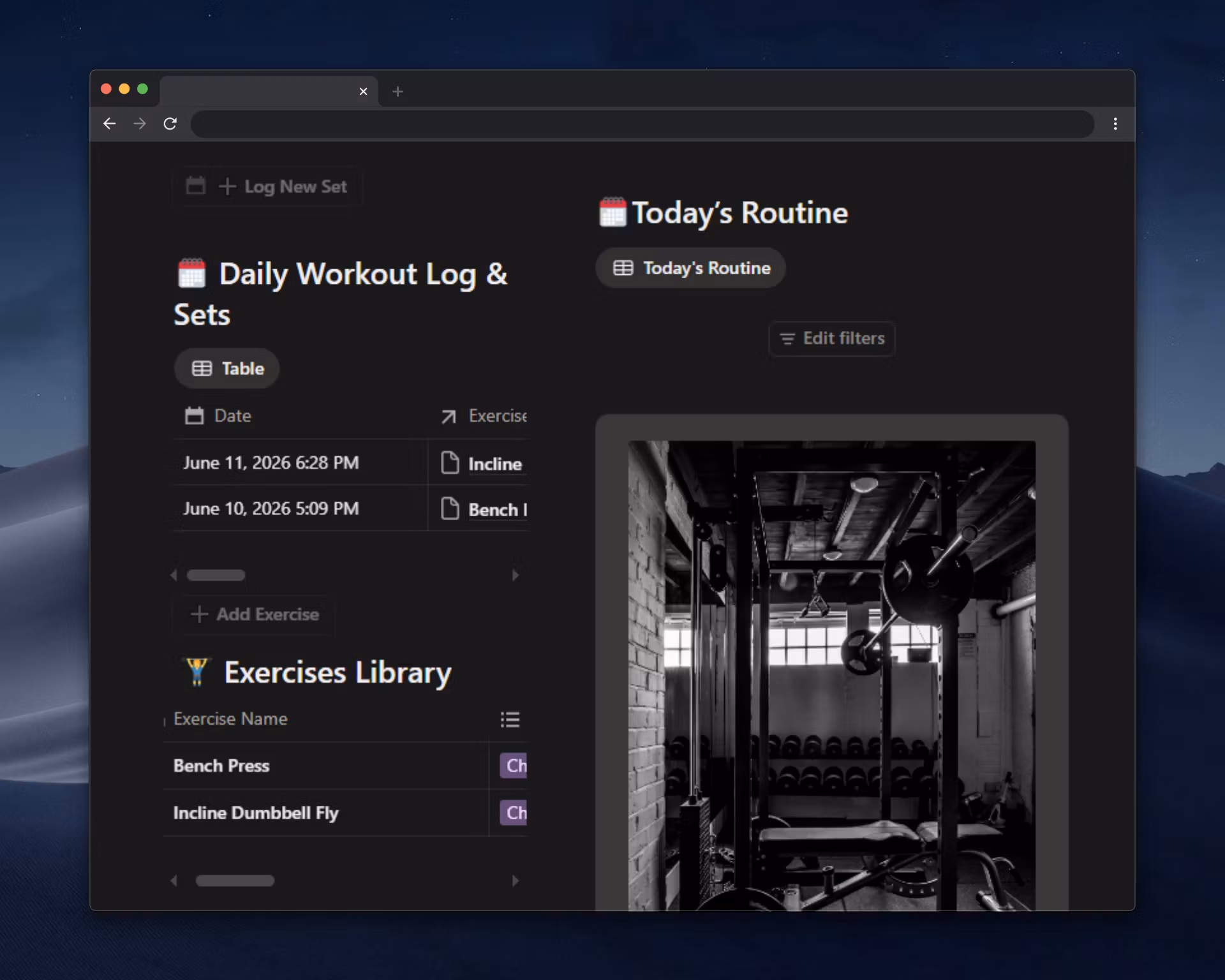Open the Incline linked page
This screenshot has height=980, width=1225.
pos(494,464)
